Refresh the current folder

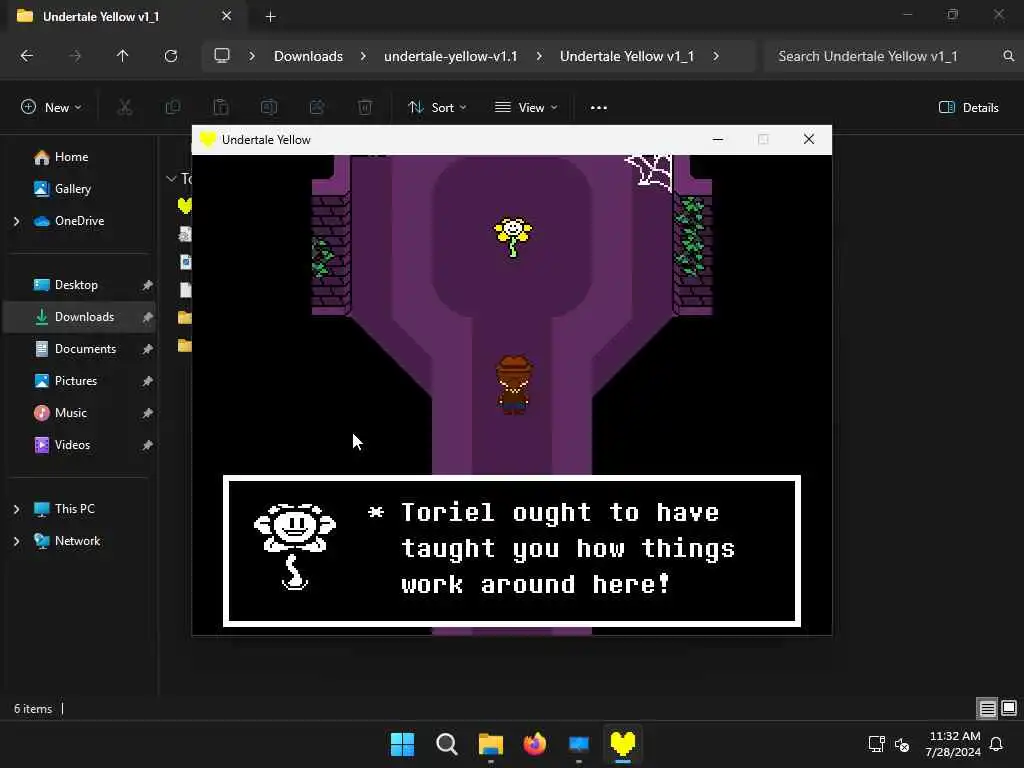click(x=171, y=56)
